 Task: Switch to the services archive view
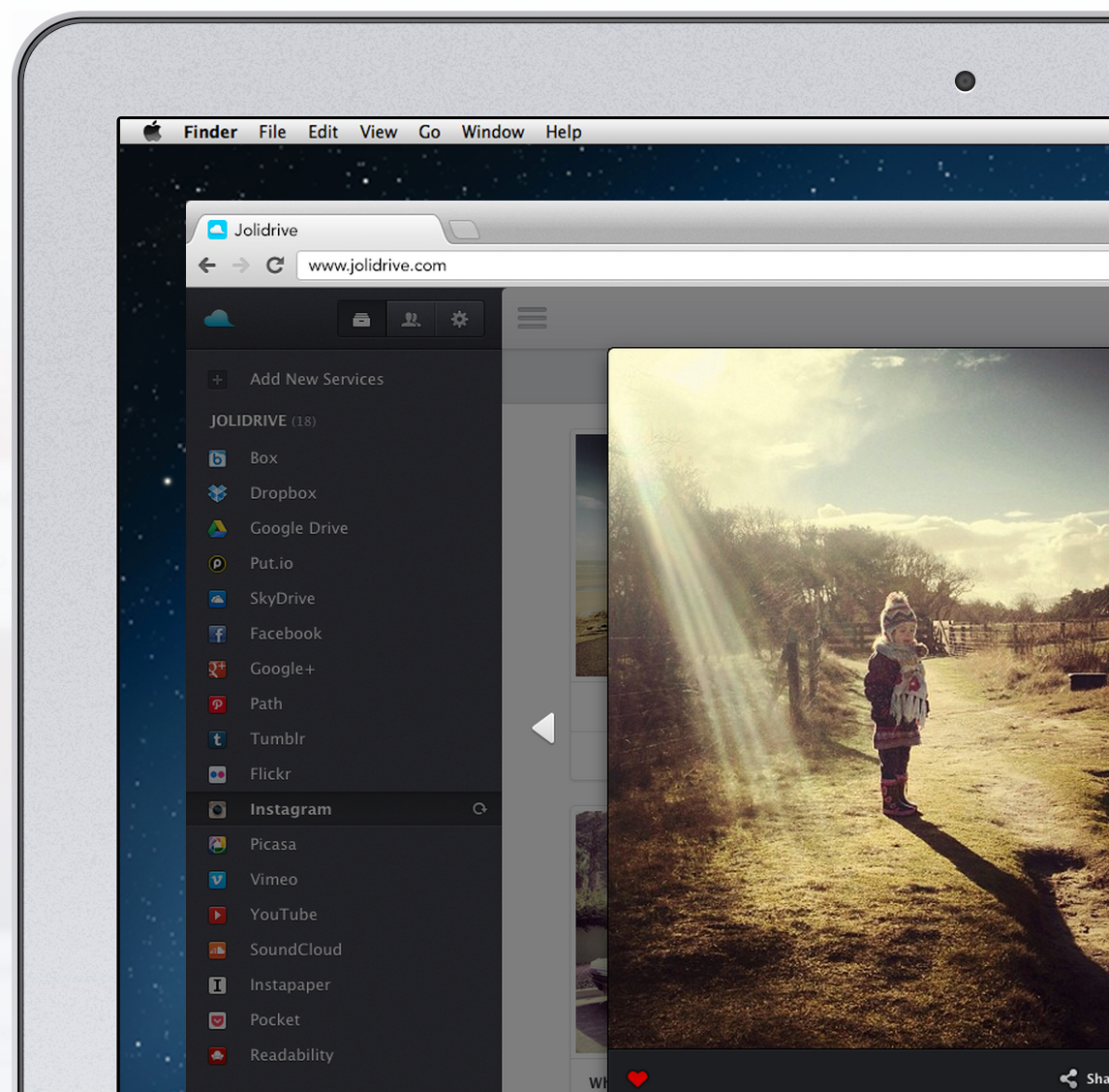(x=361, y=318)
